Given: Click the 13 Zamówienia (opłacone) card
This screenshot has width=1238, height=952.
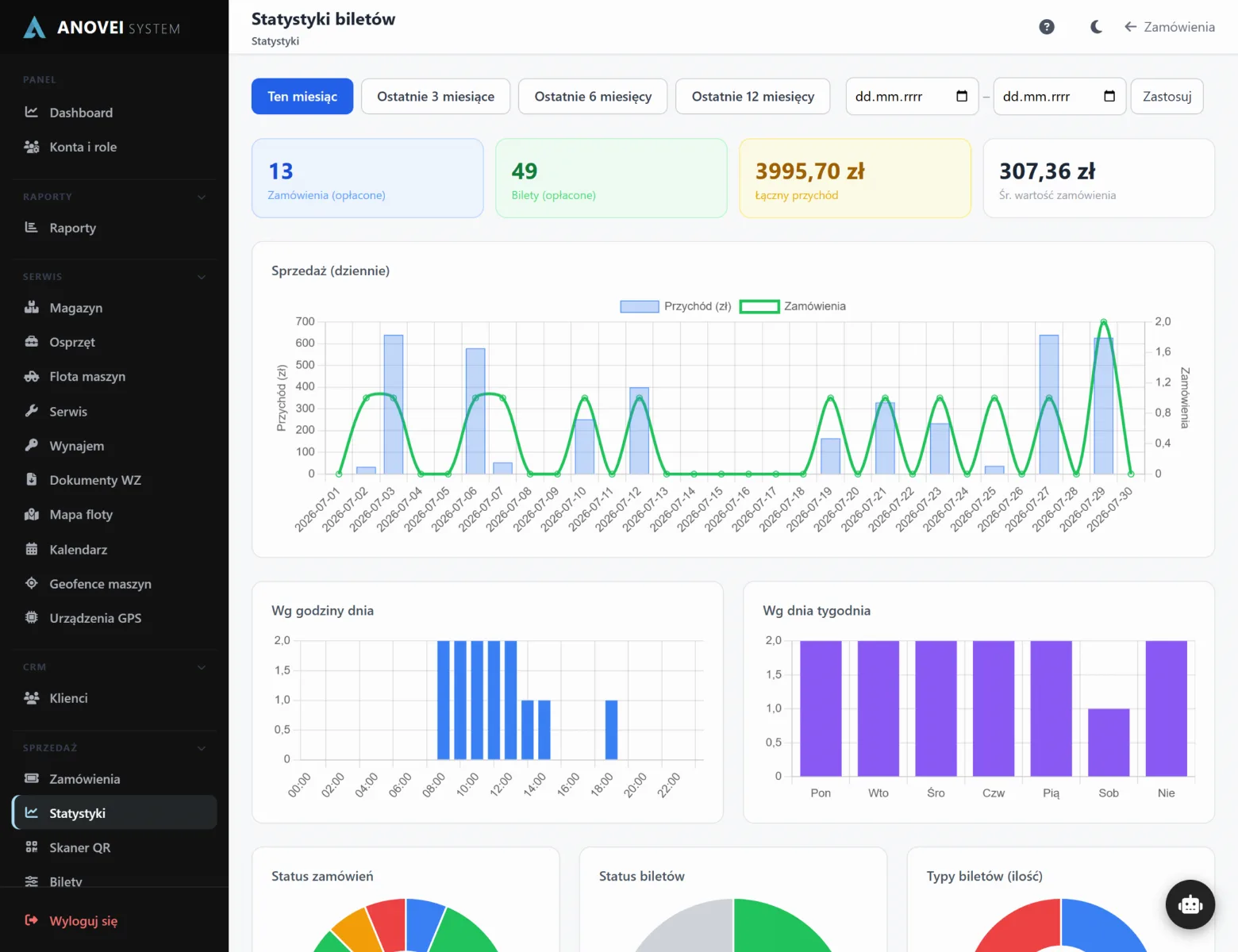Looking at the screenshot, I should 367,178.
